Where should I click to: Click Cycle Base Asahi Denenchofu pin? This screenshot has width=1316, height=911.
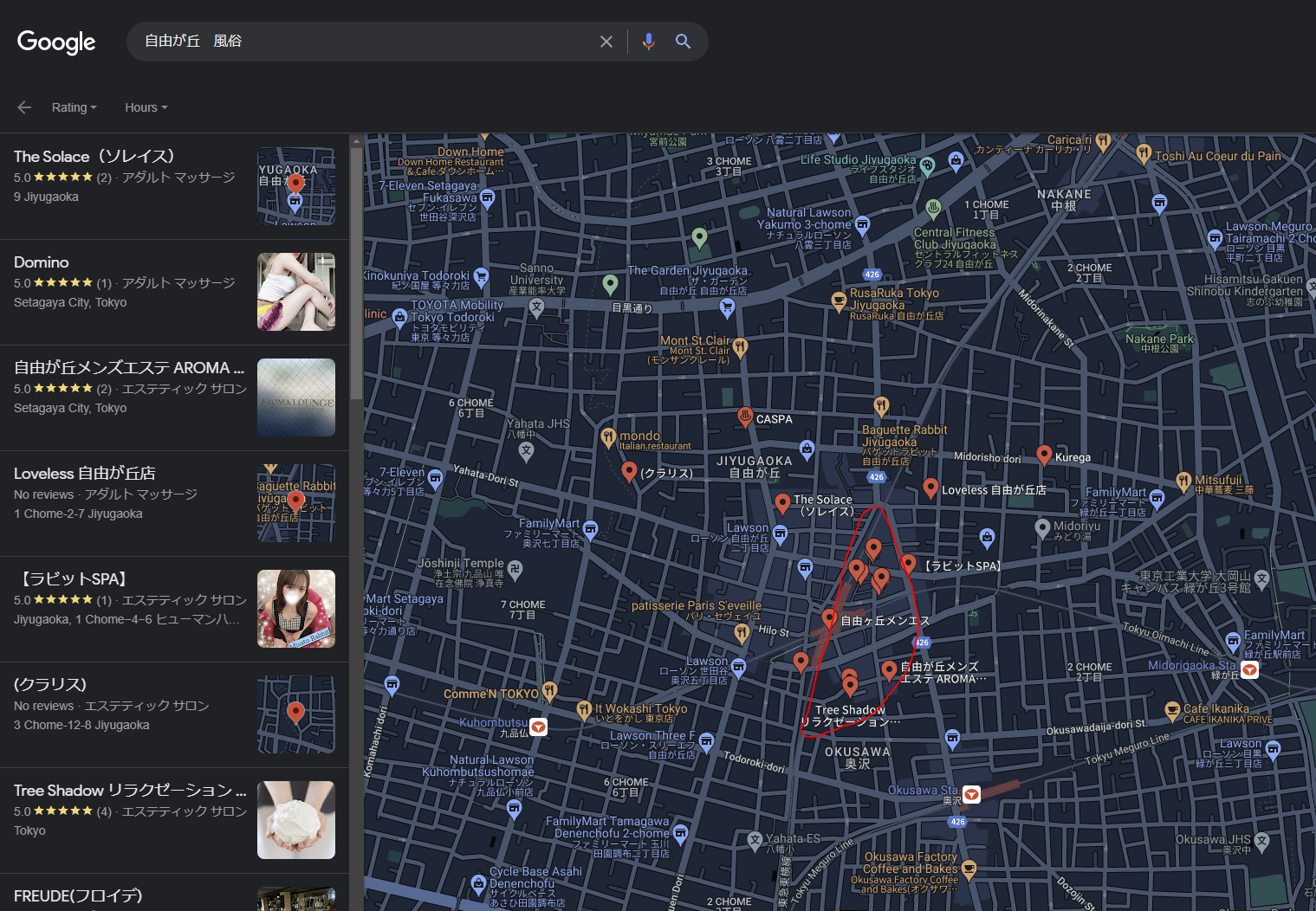pyautogui.click(x=478, y=884)
